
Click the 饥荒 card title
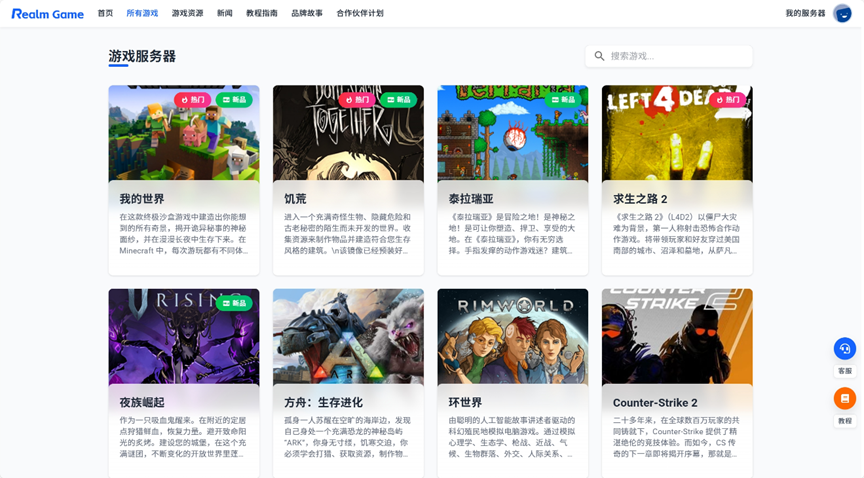pyautogui.click(x=295, y=199)
